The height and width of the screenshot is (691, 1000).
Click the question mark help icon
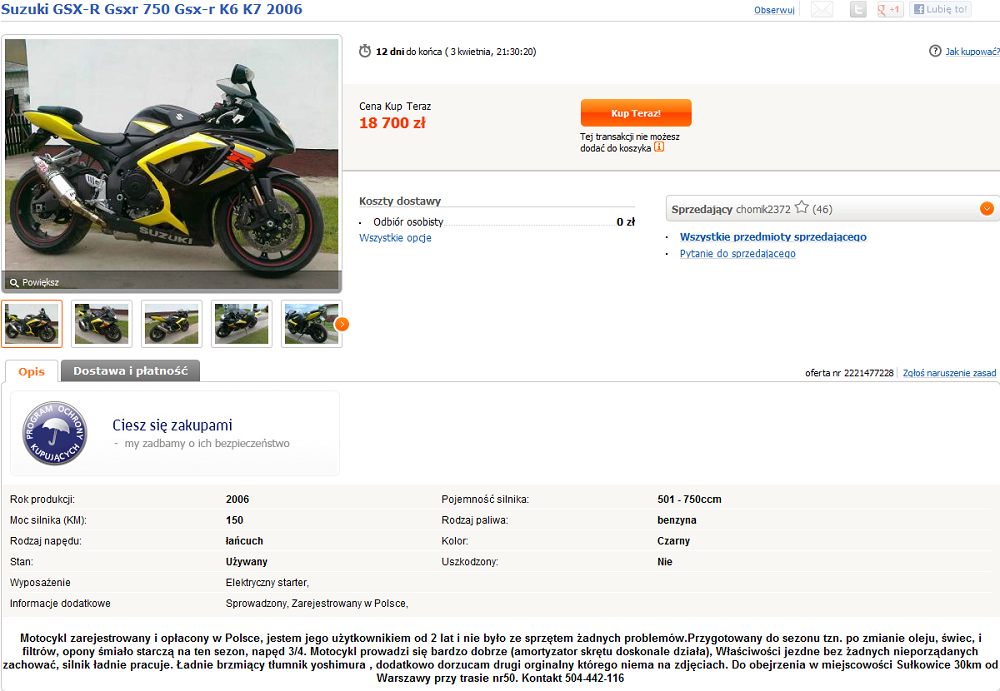click(935, 51)
